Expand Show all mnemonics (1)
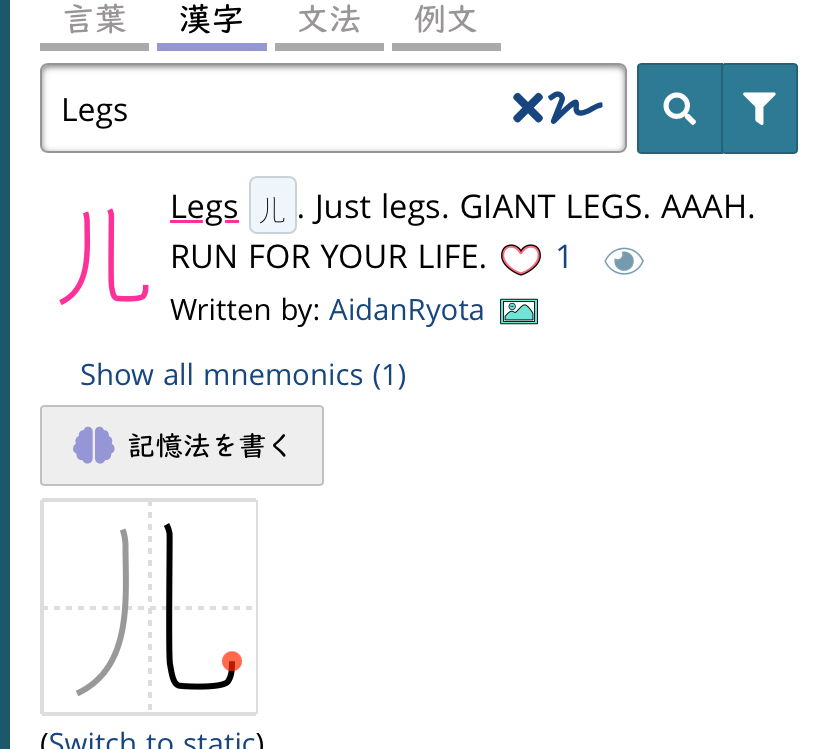Screen dimensions: 828x749 [x=243, y=375]
